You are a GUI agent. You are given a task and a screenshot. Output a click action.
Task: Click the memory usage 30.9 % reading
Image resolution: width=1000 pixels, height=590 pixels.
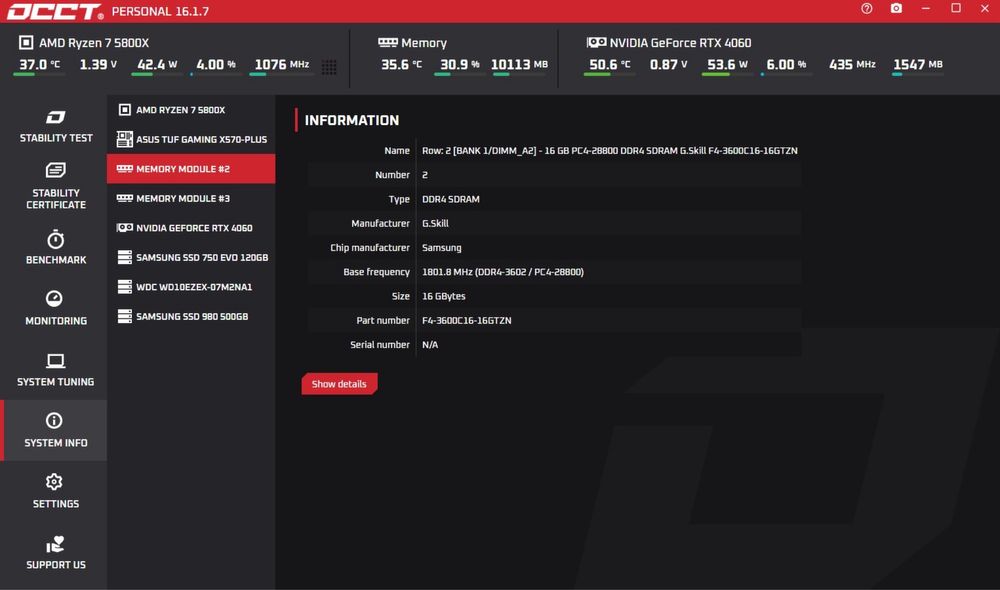(x=459, y=64)
